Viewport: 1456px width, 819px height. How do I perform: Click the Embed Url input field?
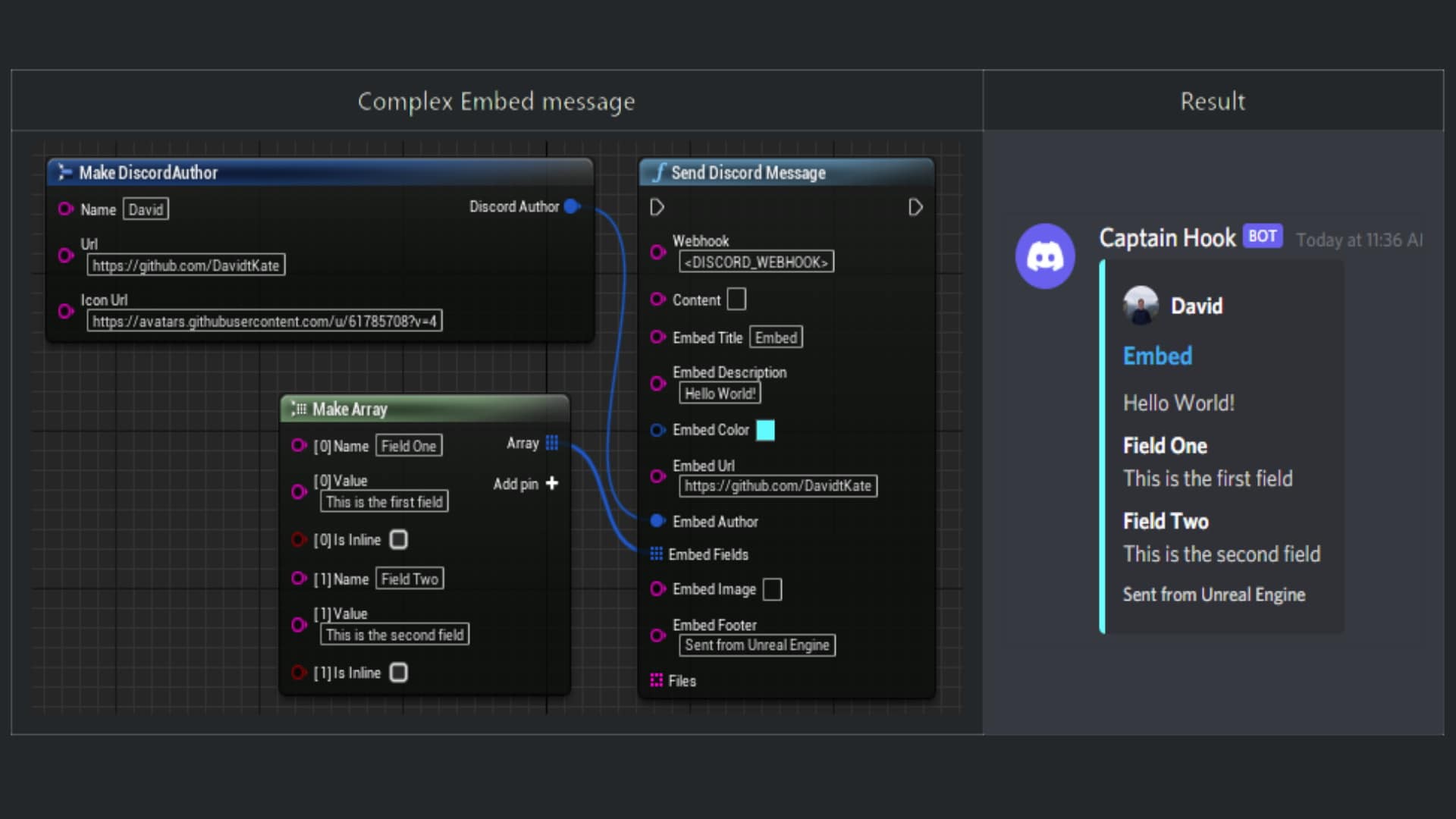778,485
